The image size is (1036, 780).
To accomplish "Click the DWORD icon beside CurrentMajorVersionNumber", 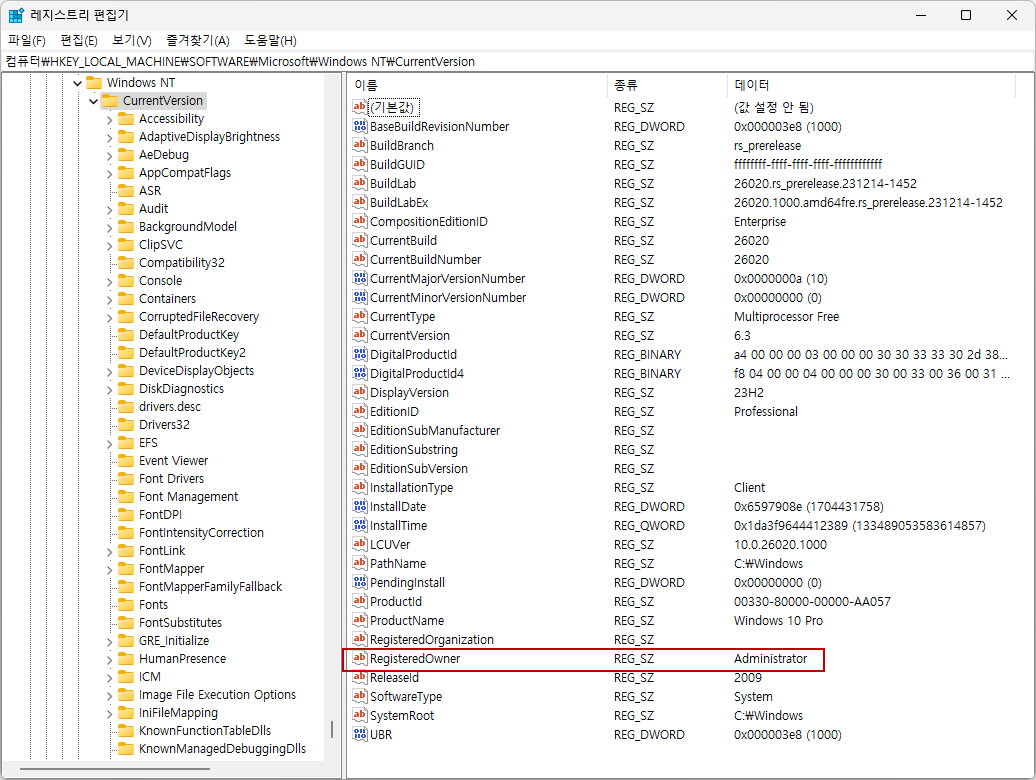I will point(359,278).
